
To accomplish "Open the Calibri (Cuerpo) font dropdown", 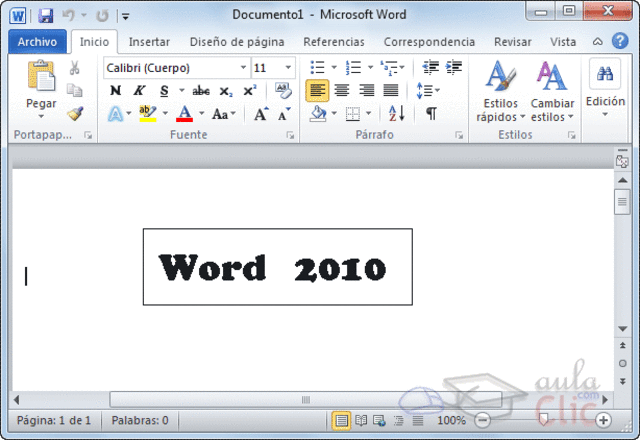I will (243, 67).
